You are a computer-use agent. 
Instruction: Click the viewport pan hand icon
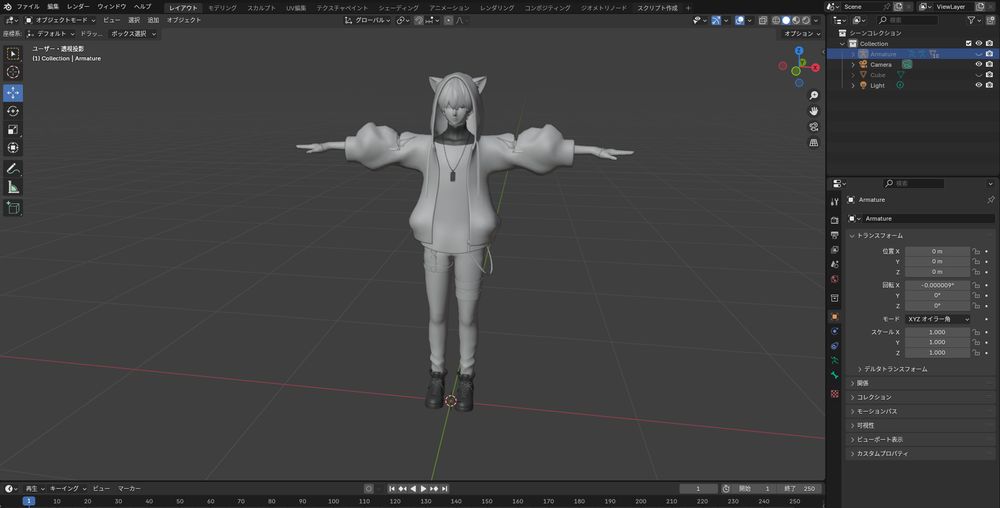[x=814, y=111]
